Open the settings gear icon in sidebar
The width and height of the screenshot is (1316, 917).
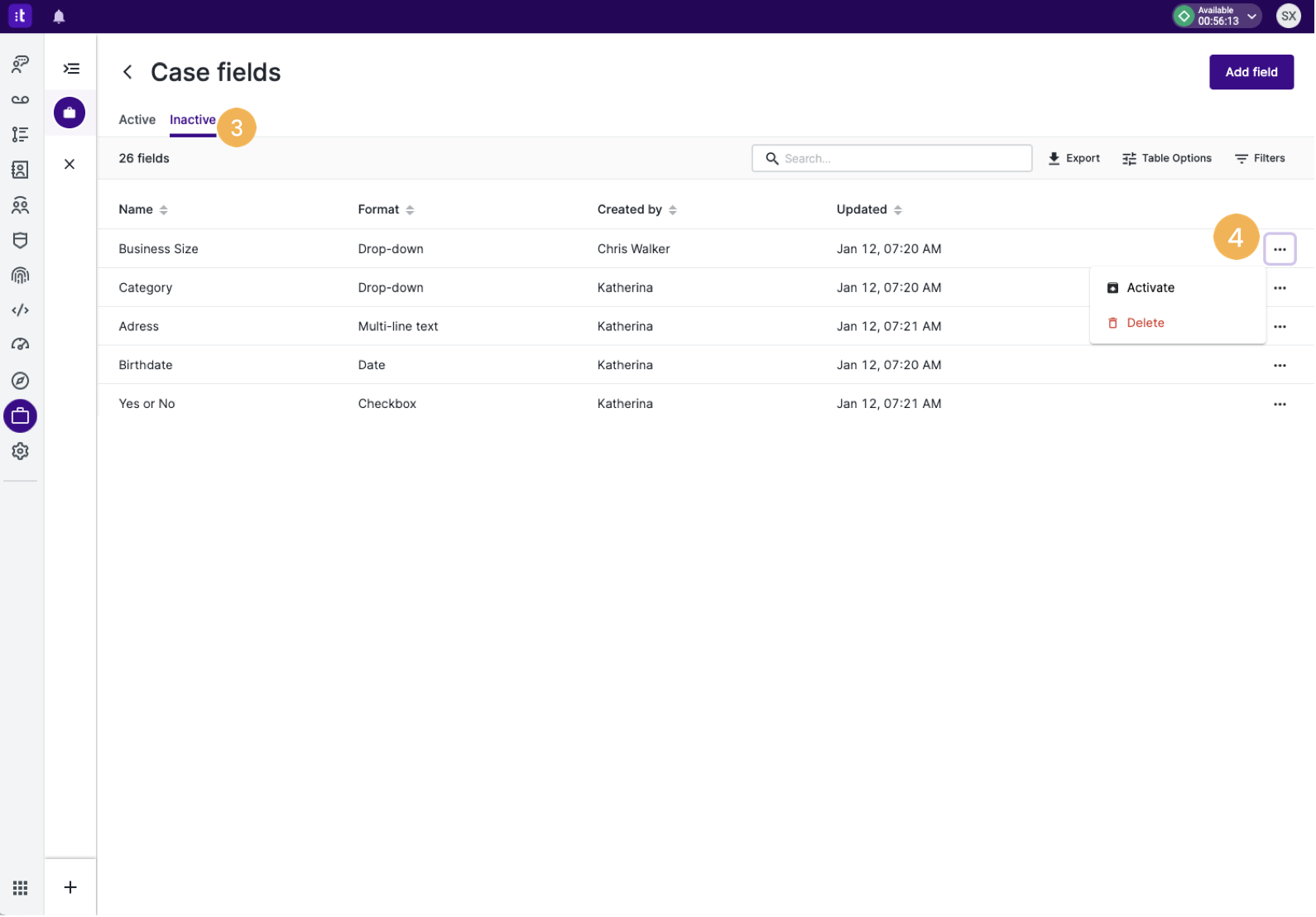pyautogui.click(x=20, y=452)
